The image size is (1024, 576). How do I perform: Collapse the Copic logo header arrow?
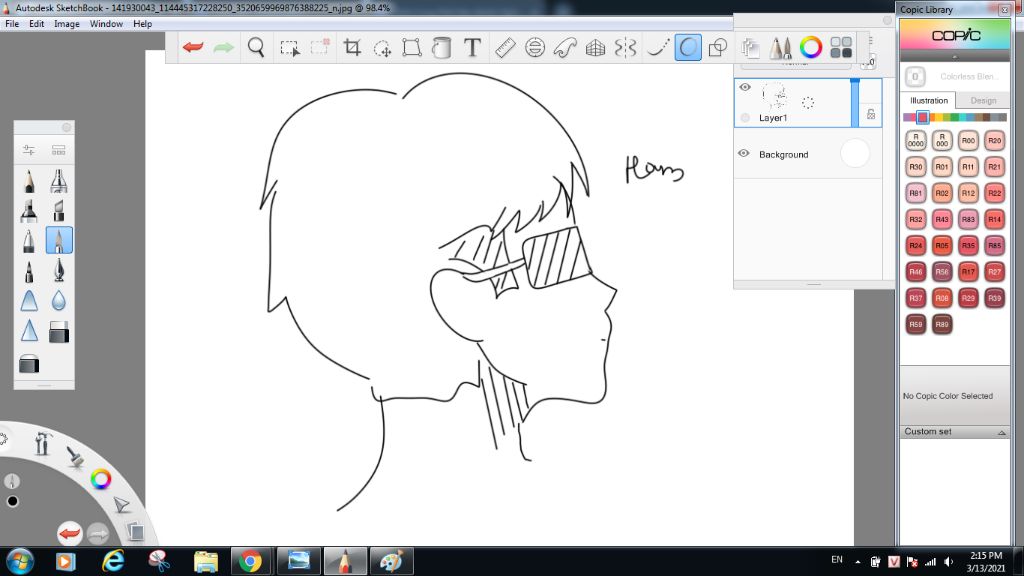[955, 57]
